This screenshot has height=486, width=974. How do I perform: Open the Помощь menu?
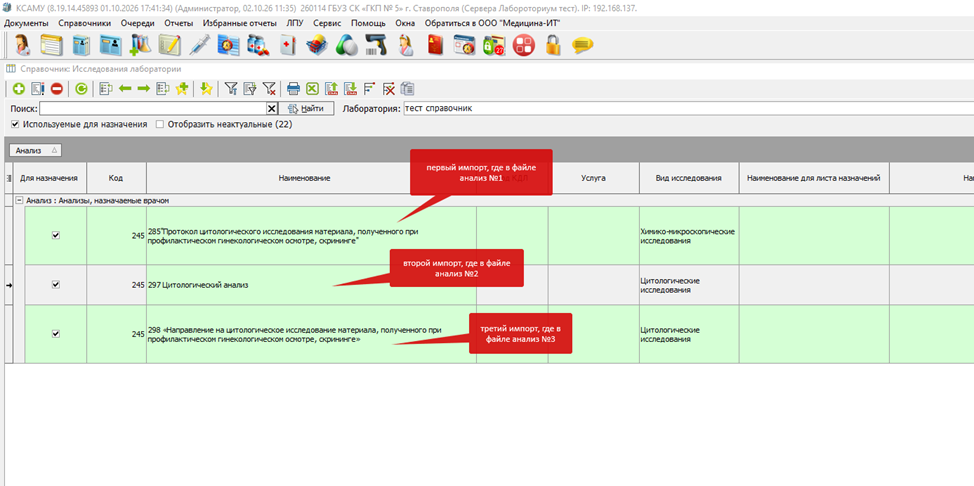(x=368, y=23)
